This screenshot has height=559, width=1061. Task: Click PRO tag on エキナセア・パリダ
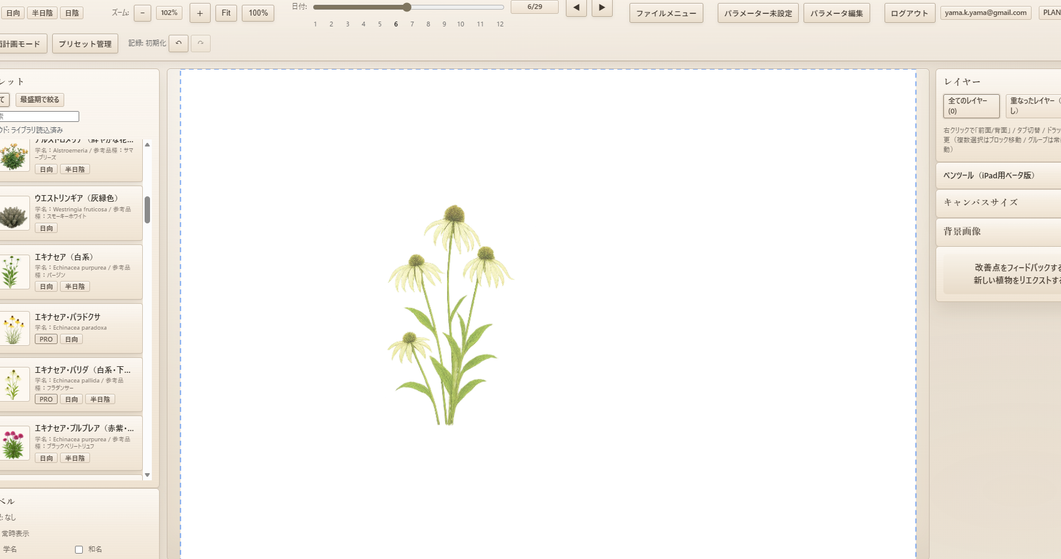tap(45, 399)
